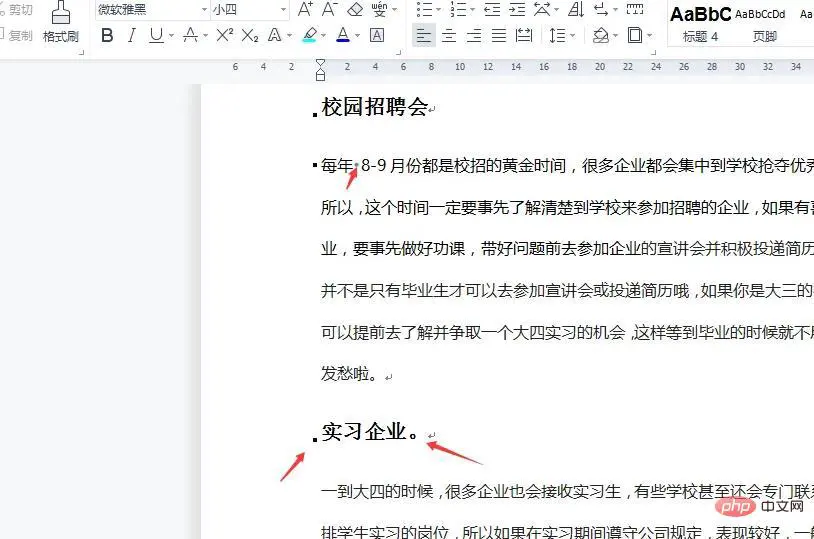
Task: Apply the 标题 4 heading style
Action: [701, 23]
